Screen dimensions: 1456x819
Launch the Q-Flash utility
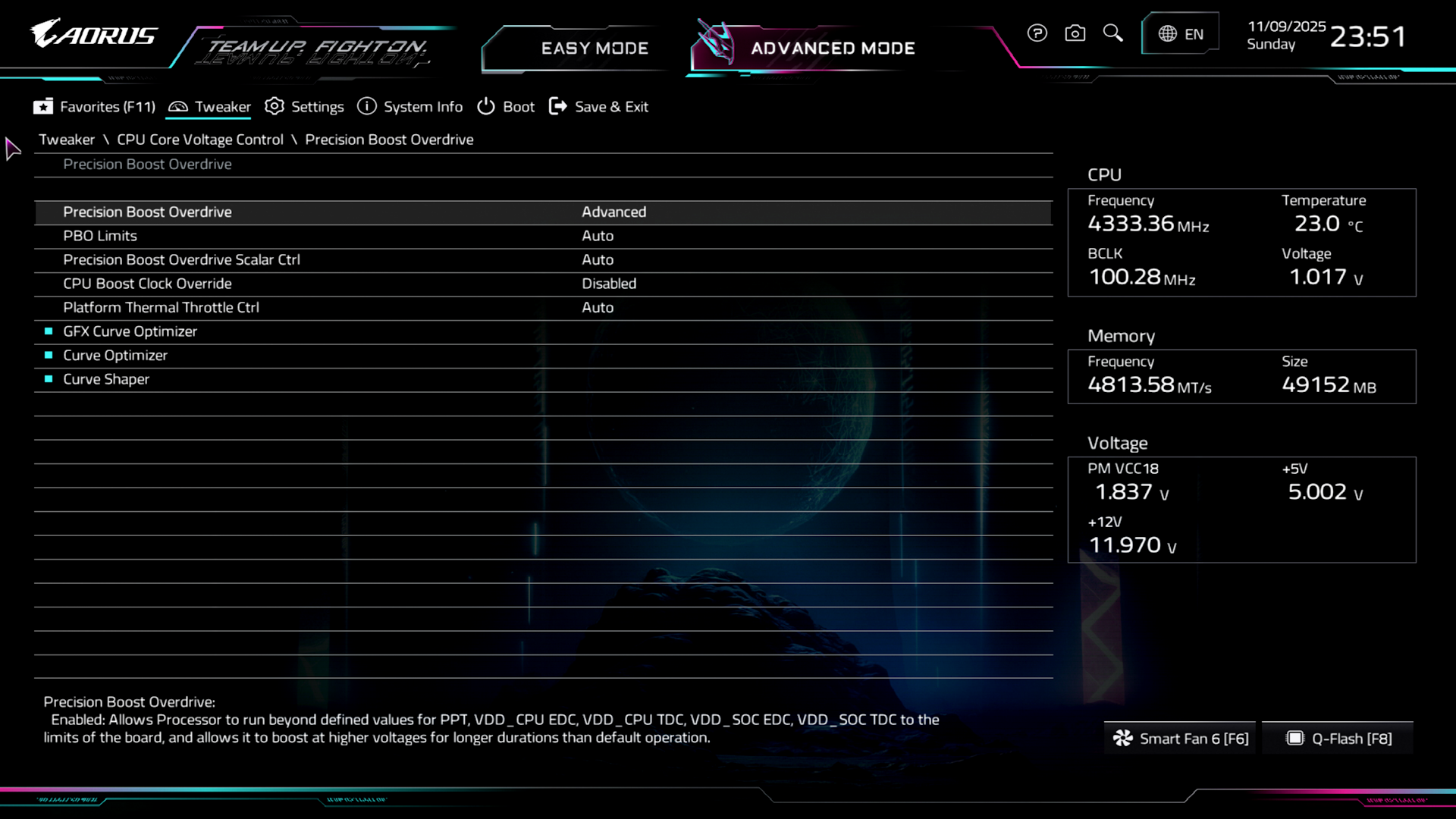coord(1339,739)
